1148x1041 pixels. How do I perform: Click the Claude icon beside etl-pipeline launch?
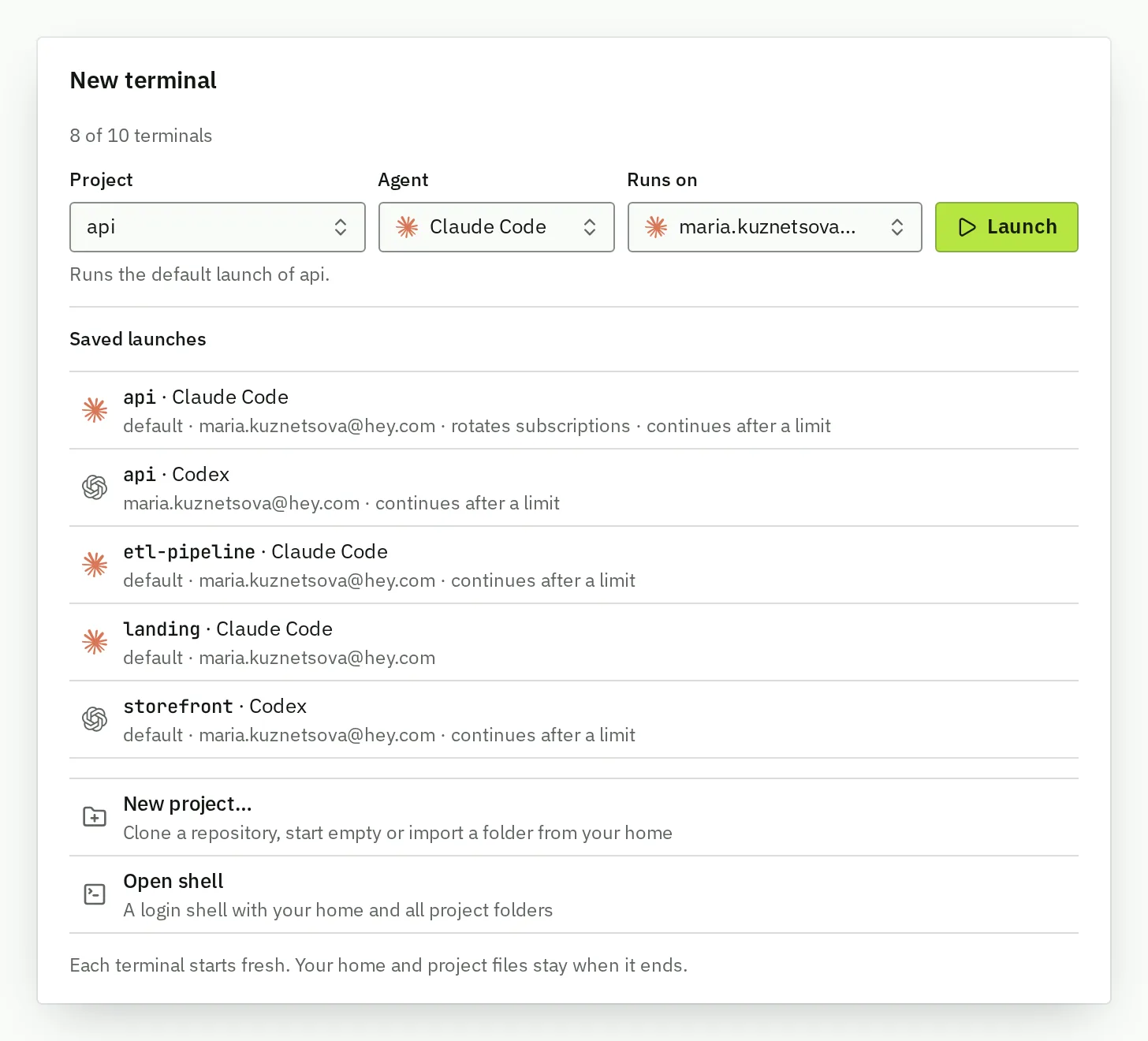click(95, 565)
